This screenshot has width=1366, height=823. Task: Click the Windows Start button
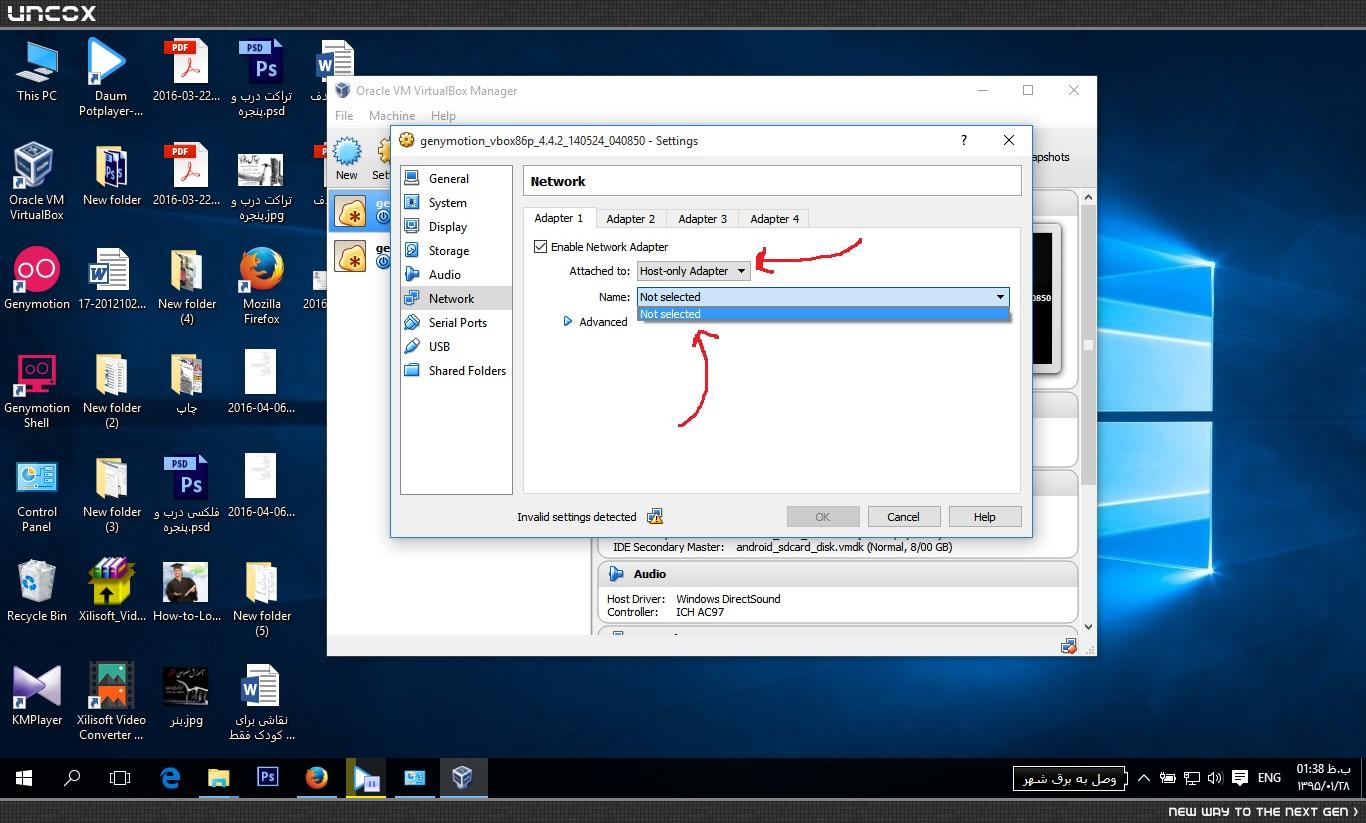pyautogui.click(x=24, y=778)
